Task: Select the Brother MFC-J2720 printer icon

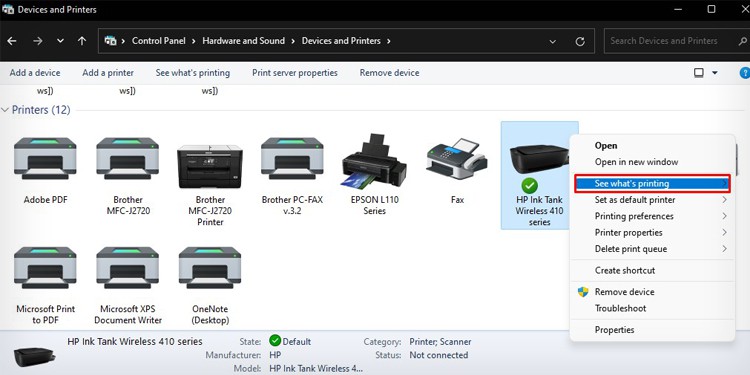Action: click(128, 158)
